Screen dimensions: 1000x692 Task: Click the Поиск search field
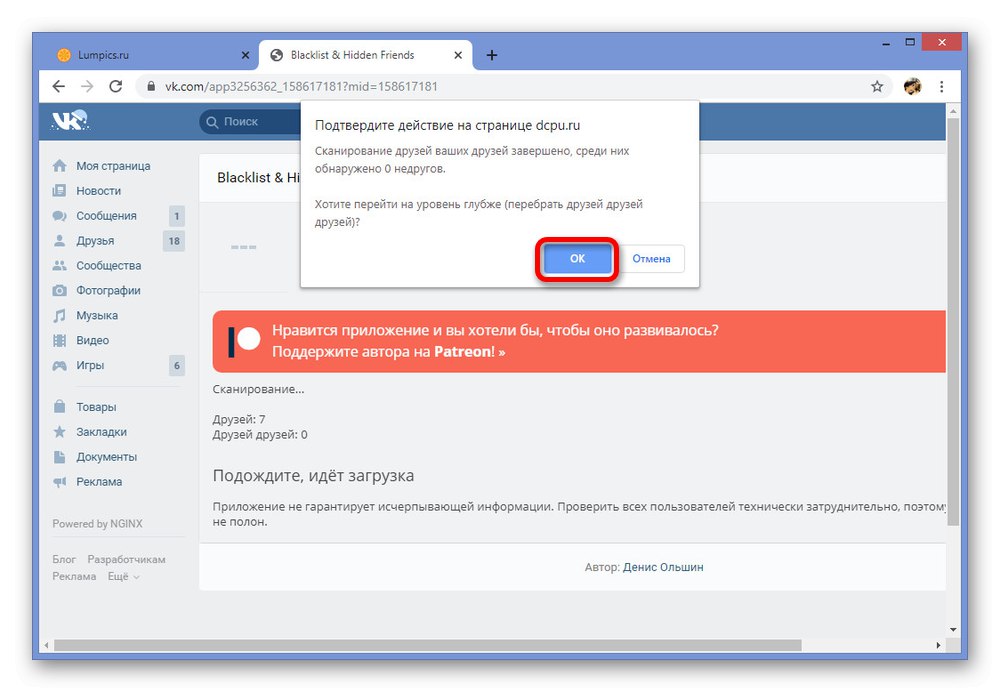(x=250, y=121)
